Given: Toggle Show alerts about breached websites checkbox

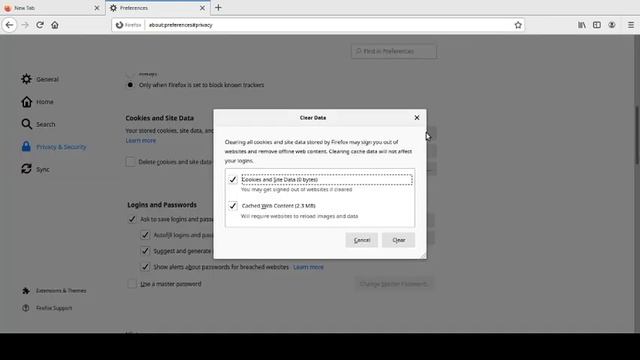Looking at the screenshot, I should click(145, 267).
